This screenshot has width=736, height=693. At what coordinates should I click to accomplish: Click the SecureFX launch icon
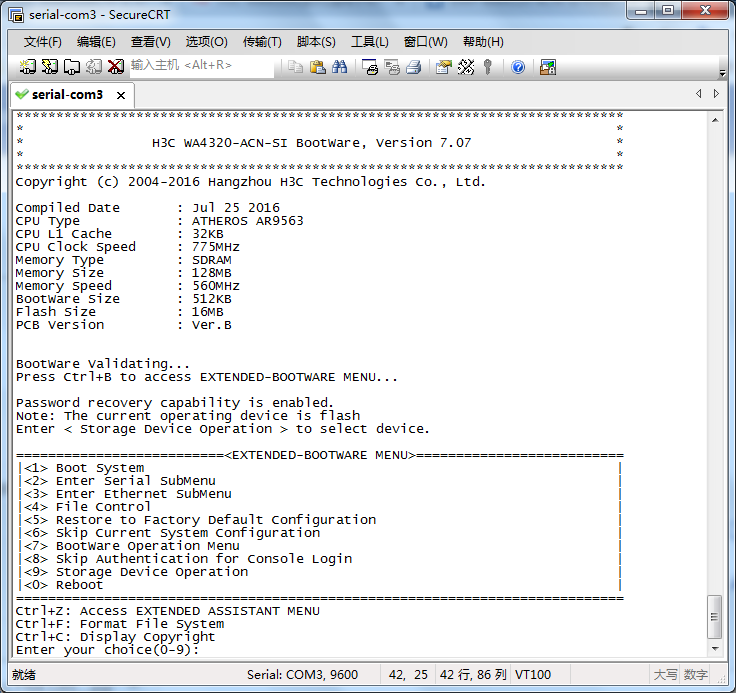click(548, 67)
